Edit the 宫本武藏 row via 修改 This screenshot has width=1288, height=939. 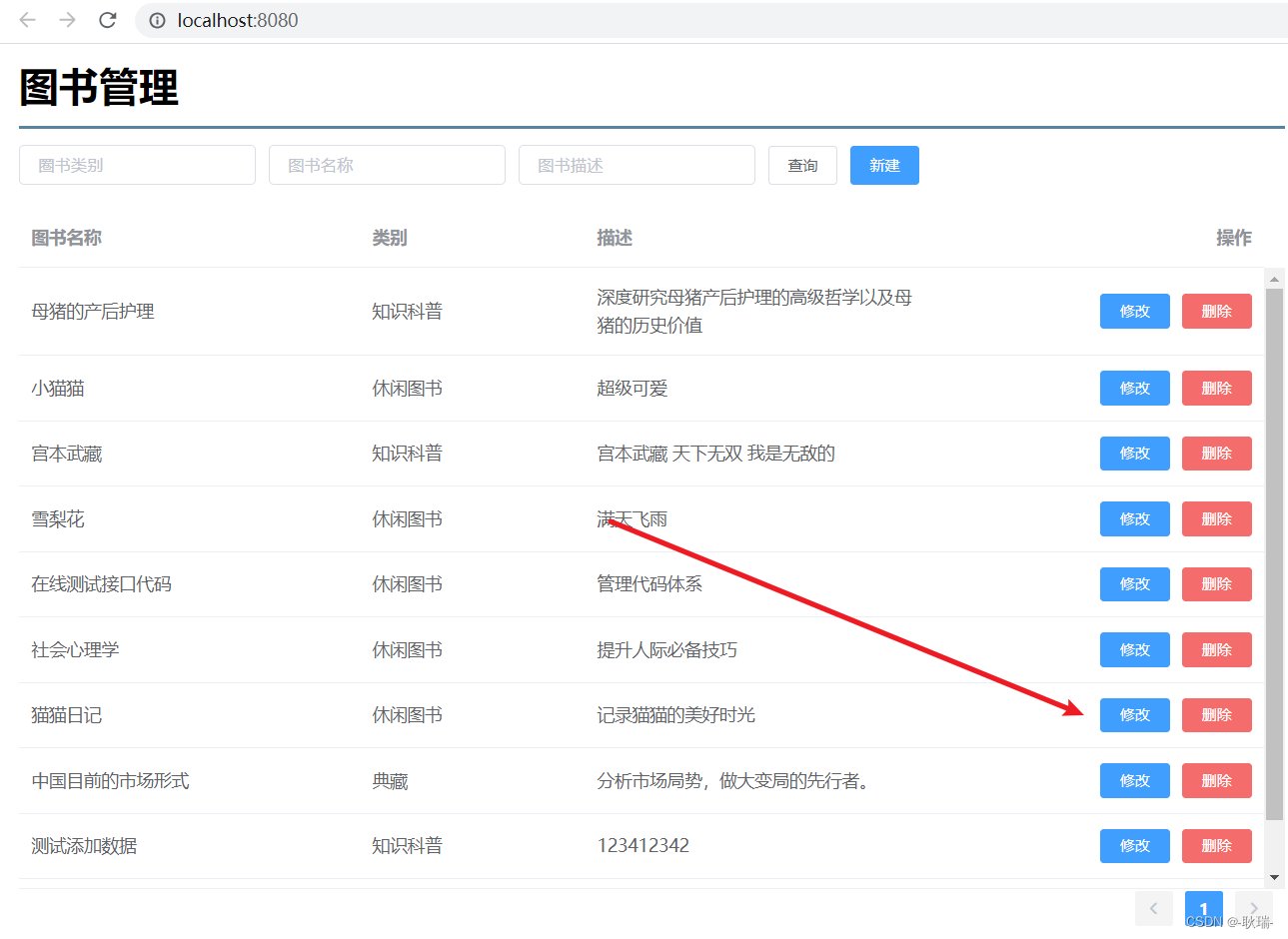pyautogui.click(x=1135, y=454)
